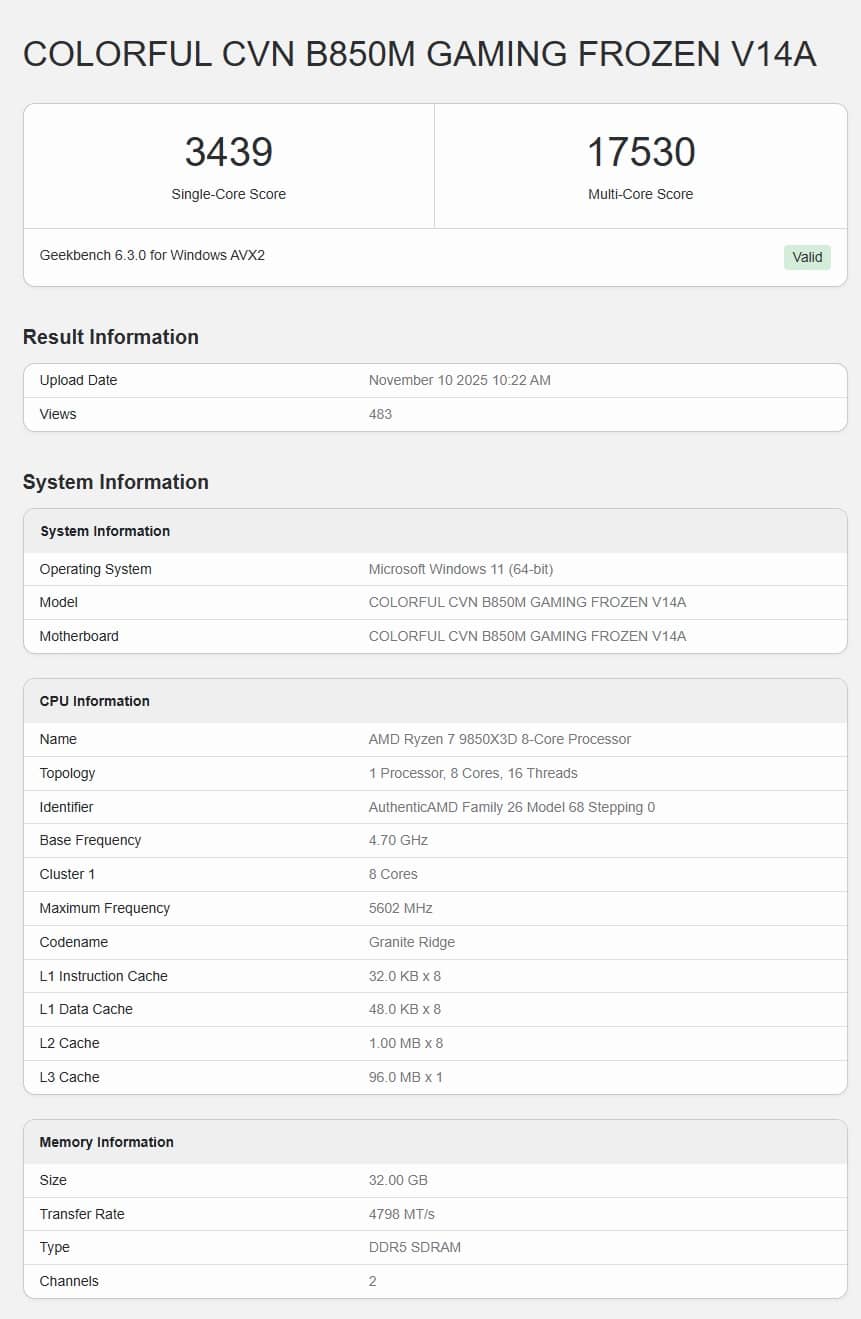Click the Transfer Rate 4798 MT/s value

[401, 1214]
